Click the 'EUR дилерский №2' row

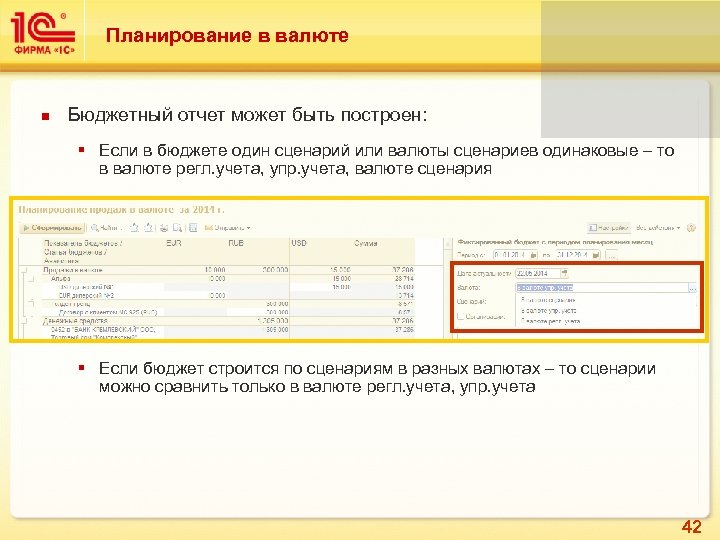click(86, 296)
